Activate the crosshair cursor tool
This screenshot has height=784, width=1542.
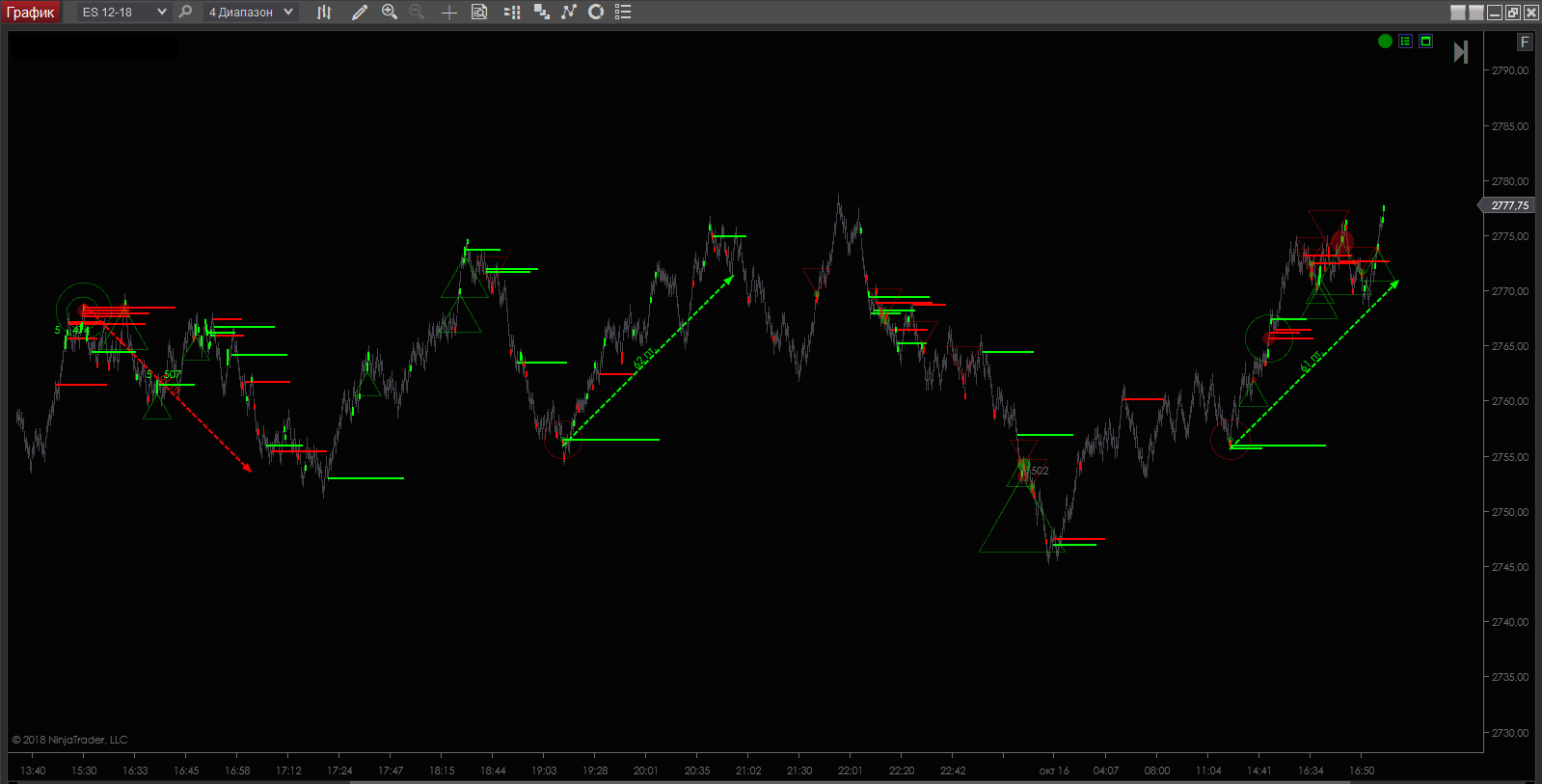coord(448,12)
